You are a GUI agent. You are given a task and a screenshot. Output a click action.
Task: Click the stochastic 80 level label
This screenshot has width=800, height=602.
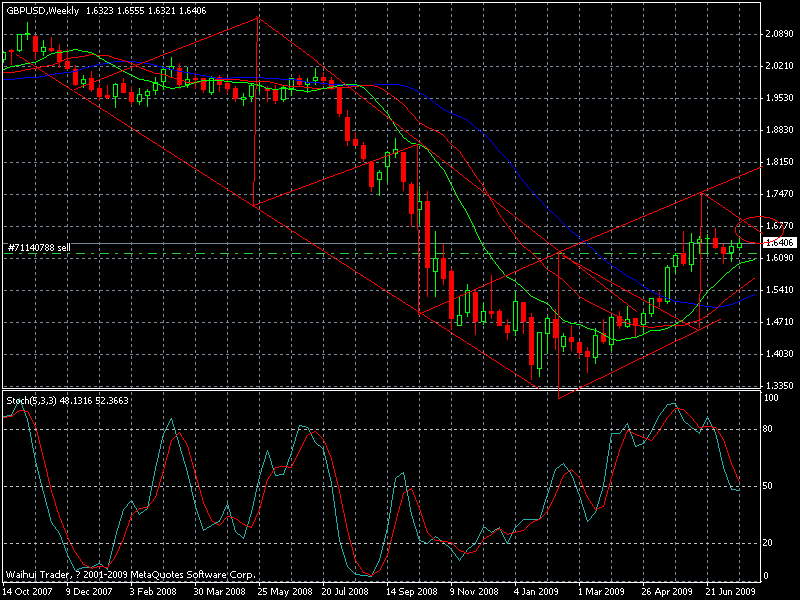click(767, 429)
